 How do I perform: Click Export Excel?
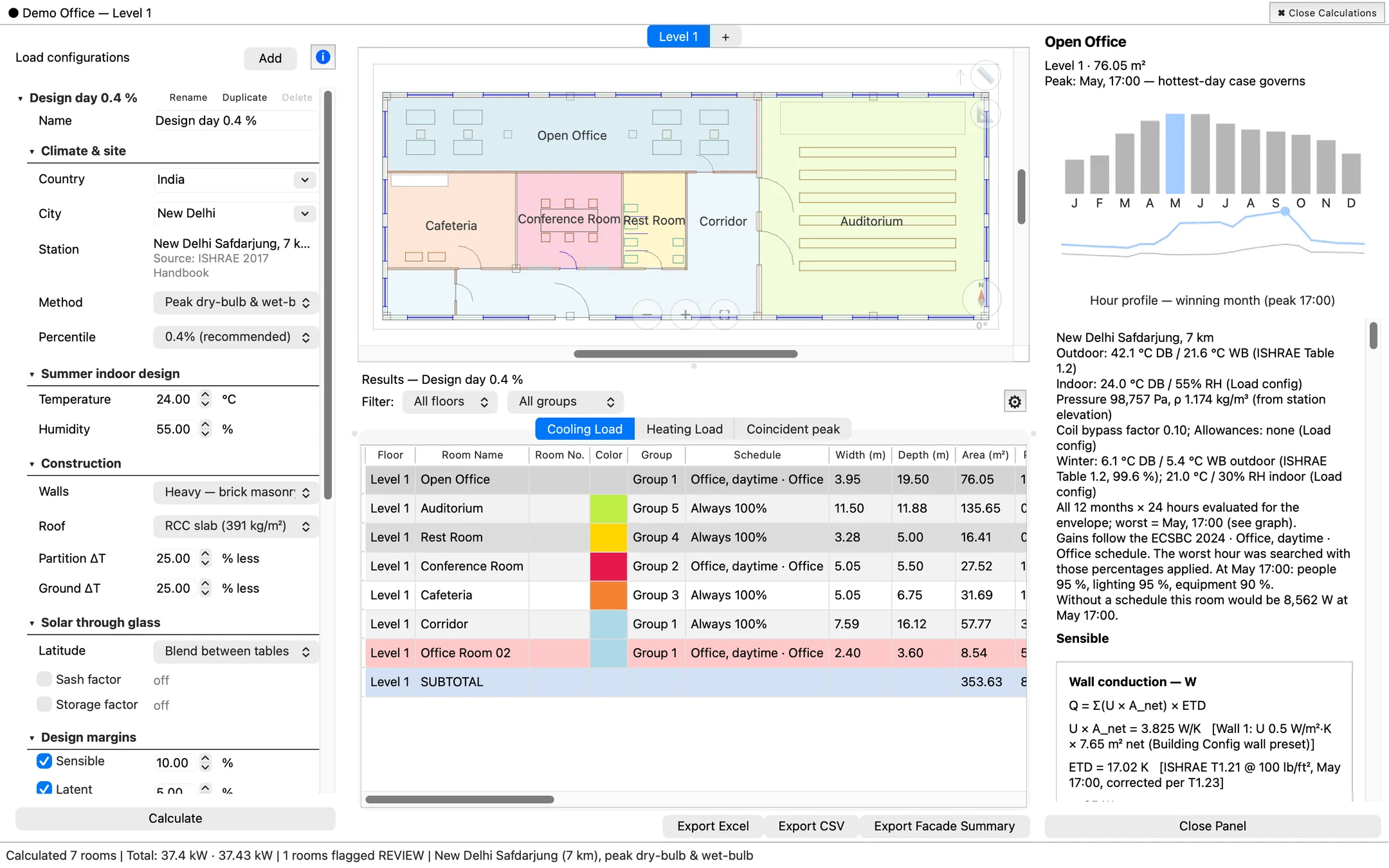point(713,826)
